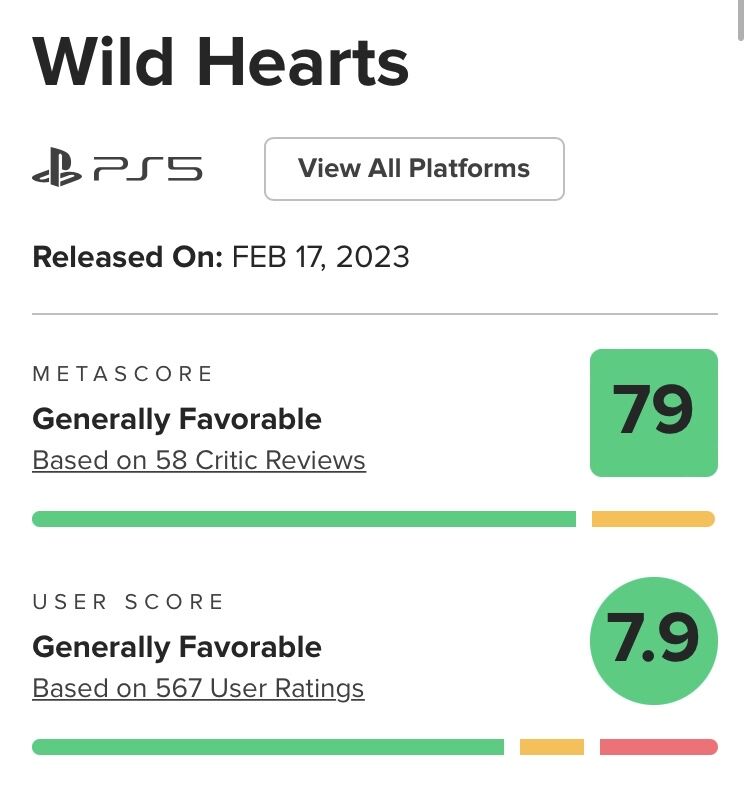Select the yellow mixed segment of User Score bar

(x=551, y=747)
